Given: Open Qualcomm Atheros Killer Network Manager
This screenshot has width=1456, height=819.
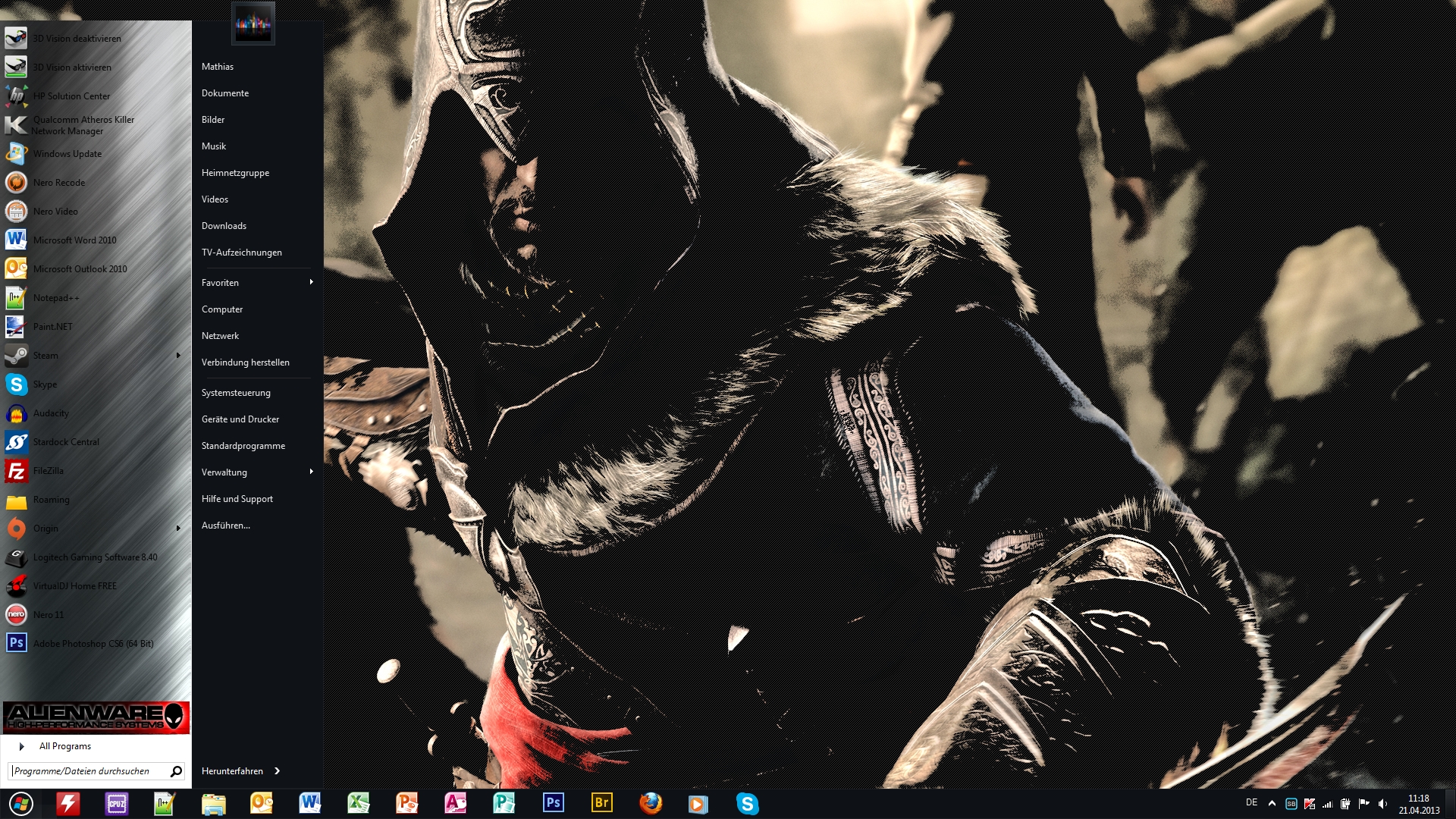Looking at the screenshot, I should [95, 125].
